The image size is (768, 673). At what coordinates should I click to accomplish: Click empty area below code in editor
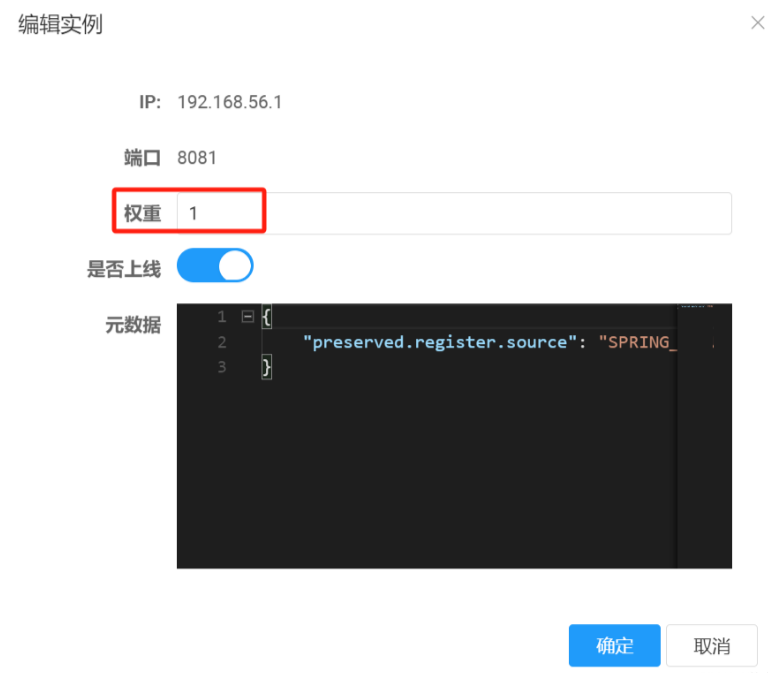coord(430,470)
